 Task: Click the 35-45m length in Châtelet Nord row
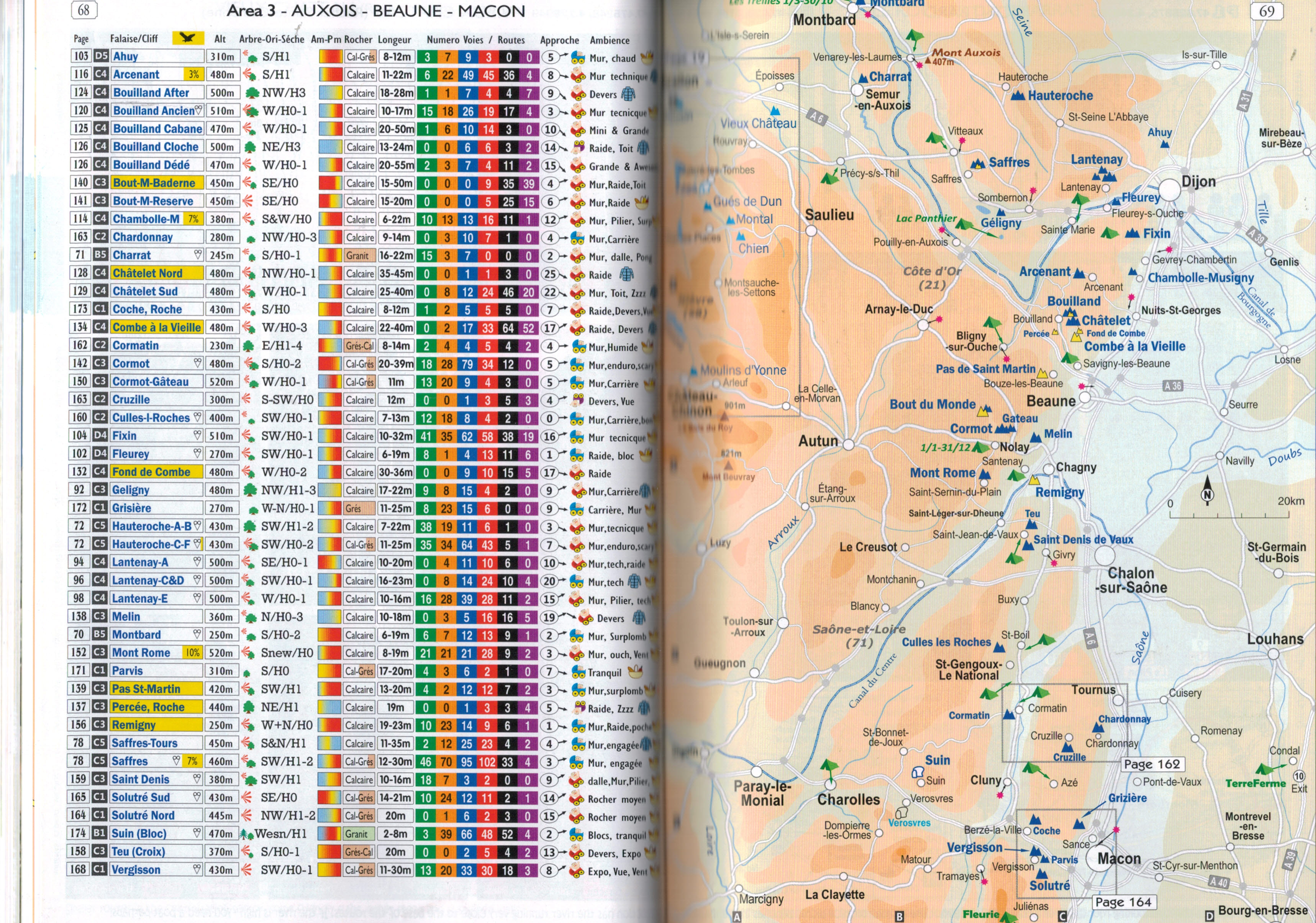tap(396, 274)
